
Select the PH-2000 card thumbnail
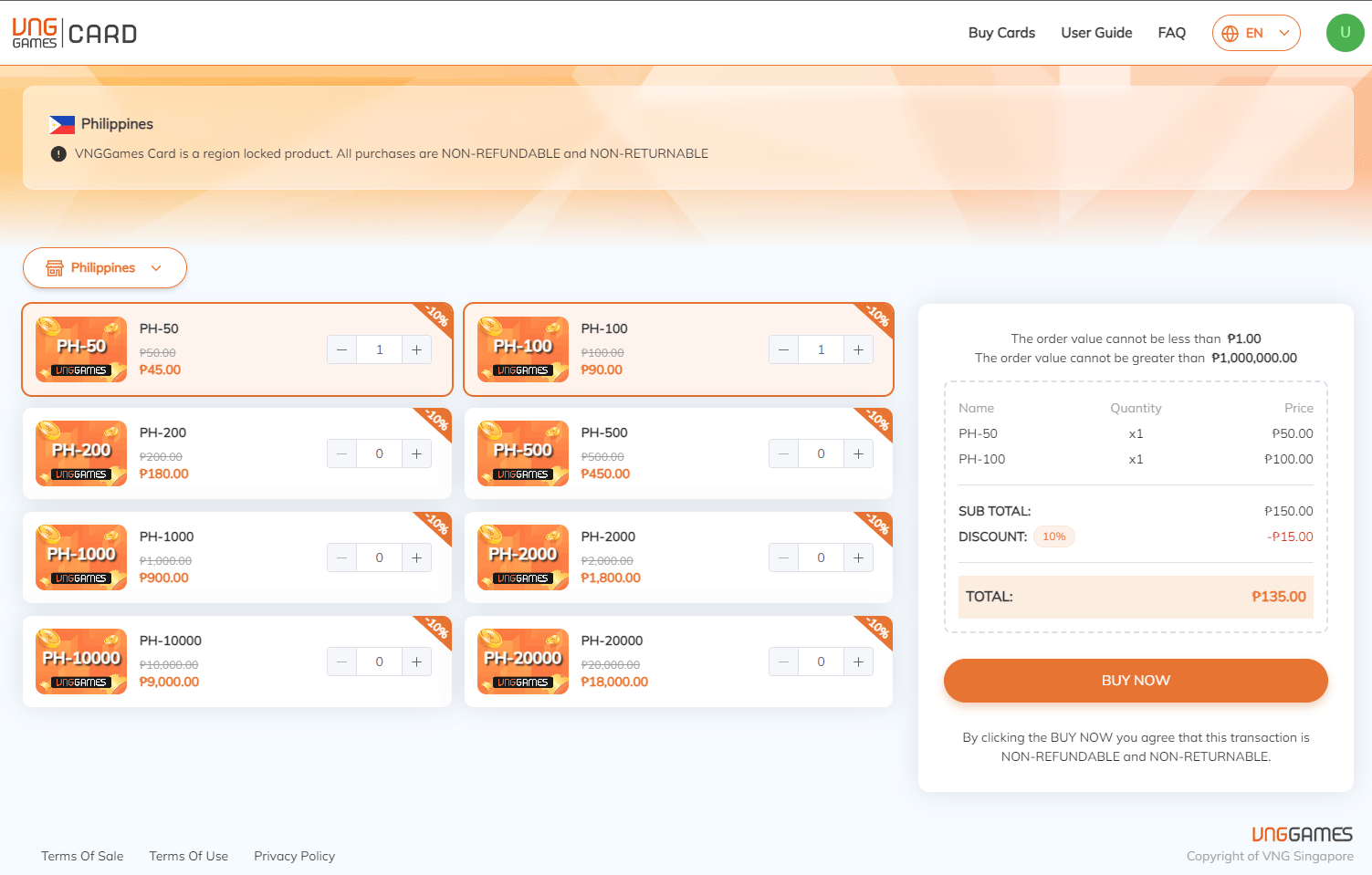(x=523, y=557)
